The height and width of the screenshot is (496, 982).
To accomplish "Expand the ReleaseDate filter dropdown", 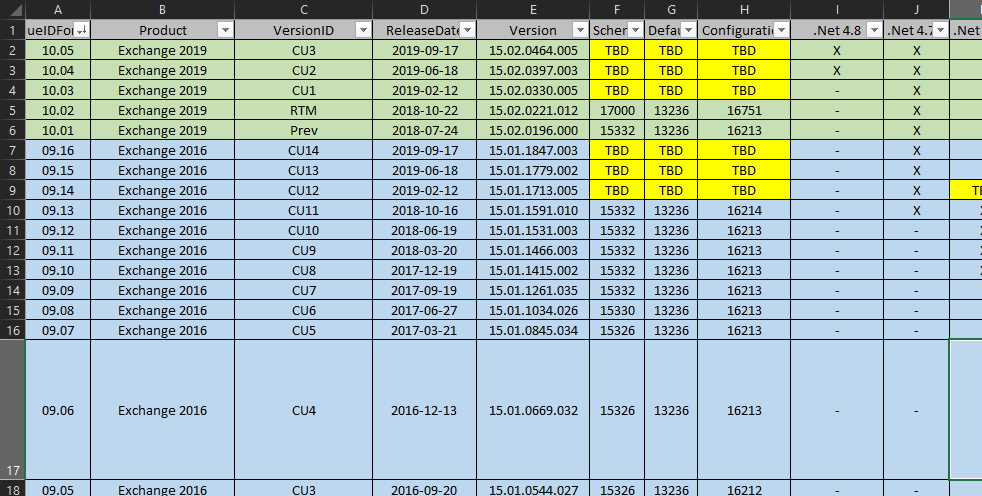I will pos(466,30).
